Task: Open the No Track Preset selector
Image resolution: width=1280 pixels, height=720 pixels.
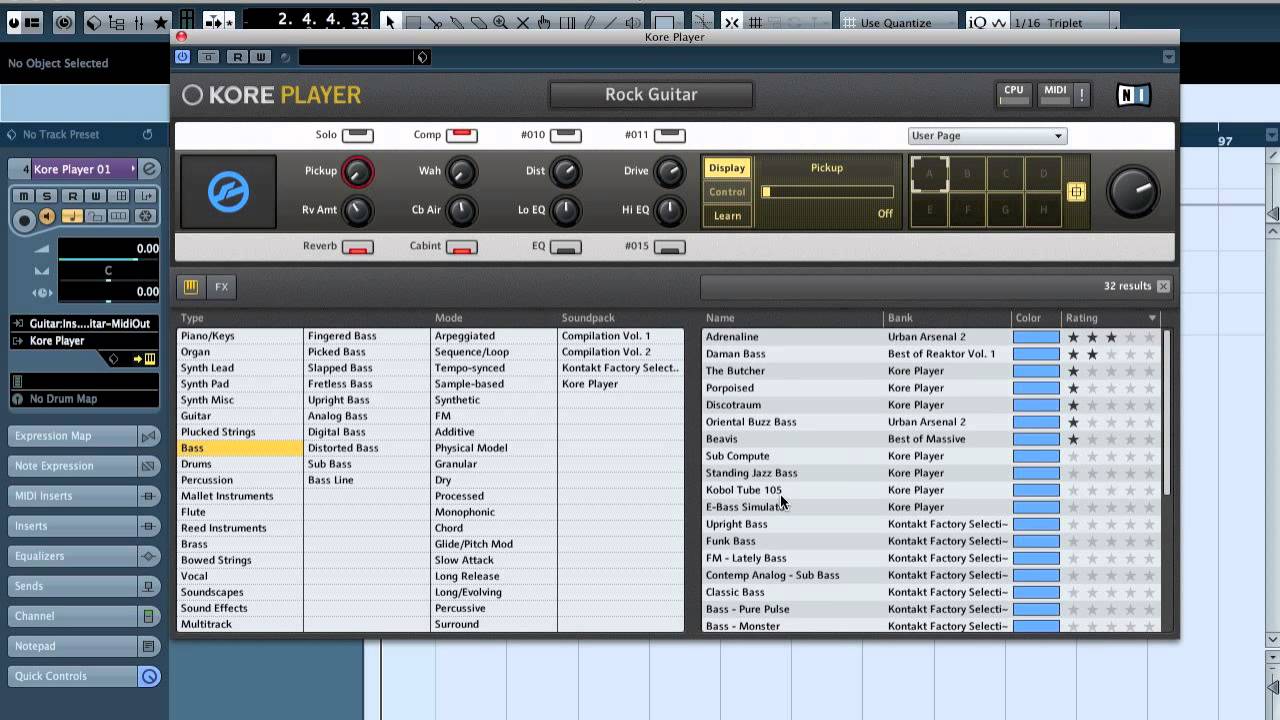Action: 78,134
